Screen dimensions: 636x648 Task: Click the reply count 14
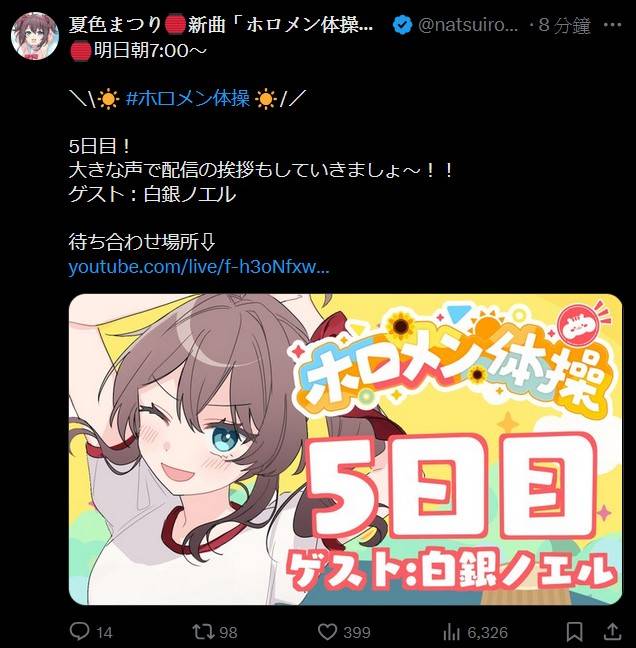point(104,633)
